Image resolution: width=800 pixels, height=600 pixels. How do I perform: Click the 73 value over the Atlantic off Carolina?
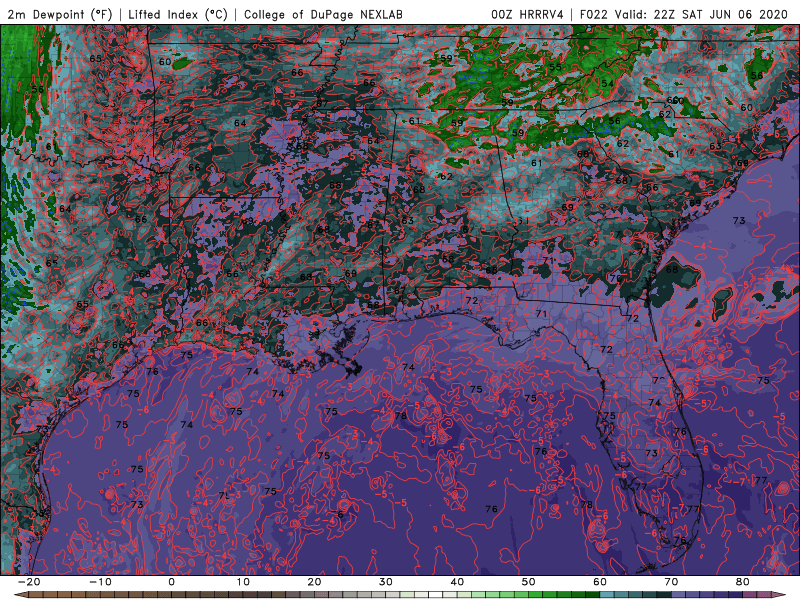point(739,220)
